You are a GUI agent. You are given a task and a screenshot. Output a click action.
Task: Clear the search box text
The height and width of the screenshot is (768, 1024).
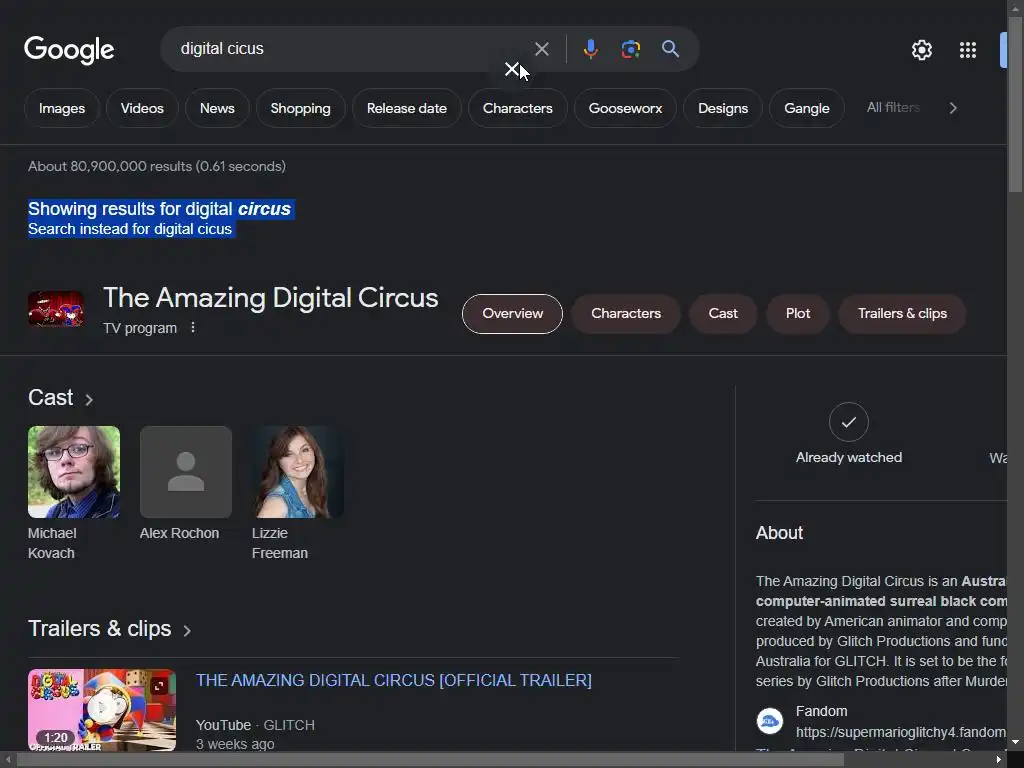[x=541, y=49]
